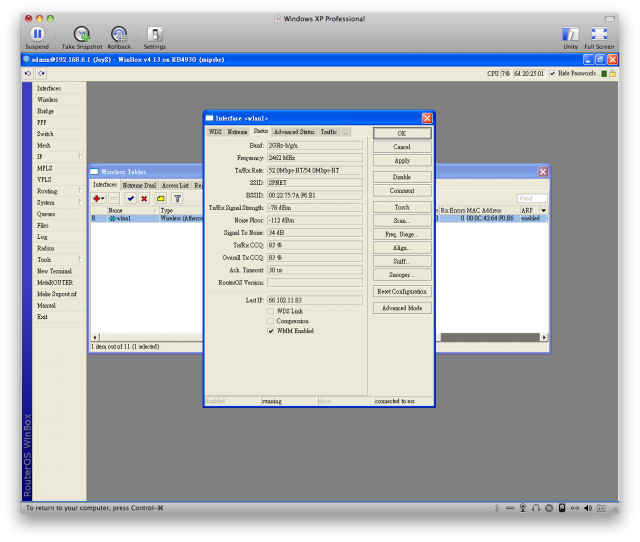Click Reset Configuration button
The height and width of the screenshot is (542, 640).
pos(402,291)
